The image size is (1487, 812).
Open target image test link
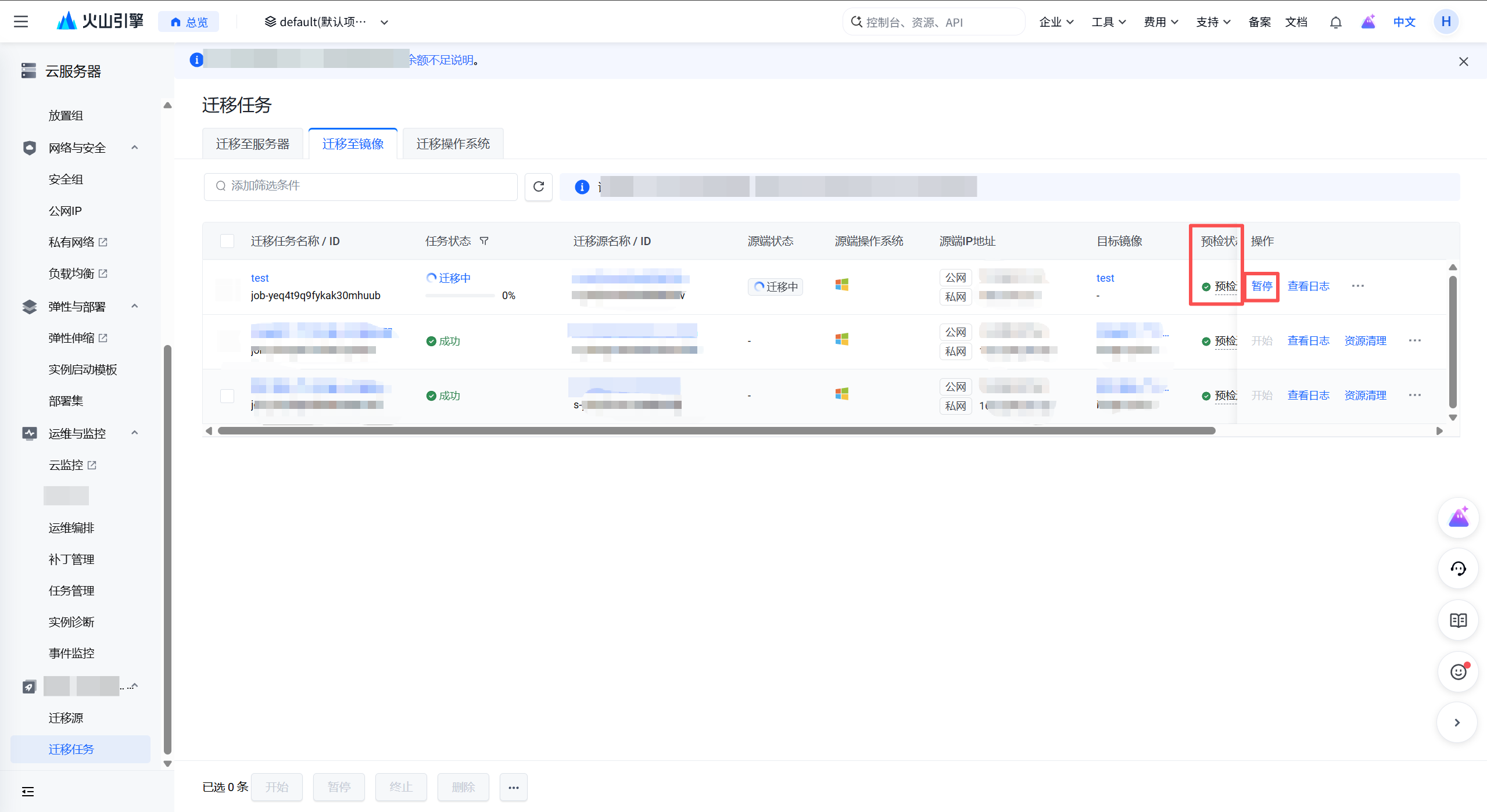pyautogui.click(x=1105, y=278)
